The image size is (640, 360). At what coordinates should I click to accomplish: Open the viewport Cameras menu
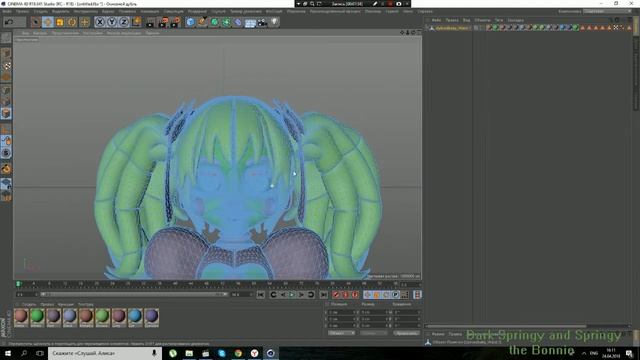pos(40,33)
